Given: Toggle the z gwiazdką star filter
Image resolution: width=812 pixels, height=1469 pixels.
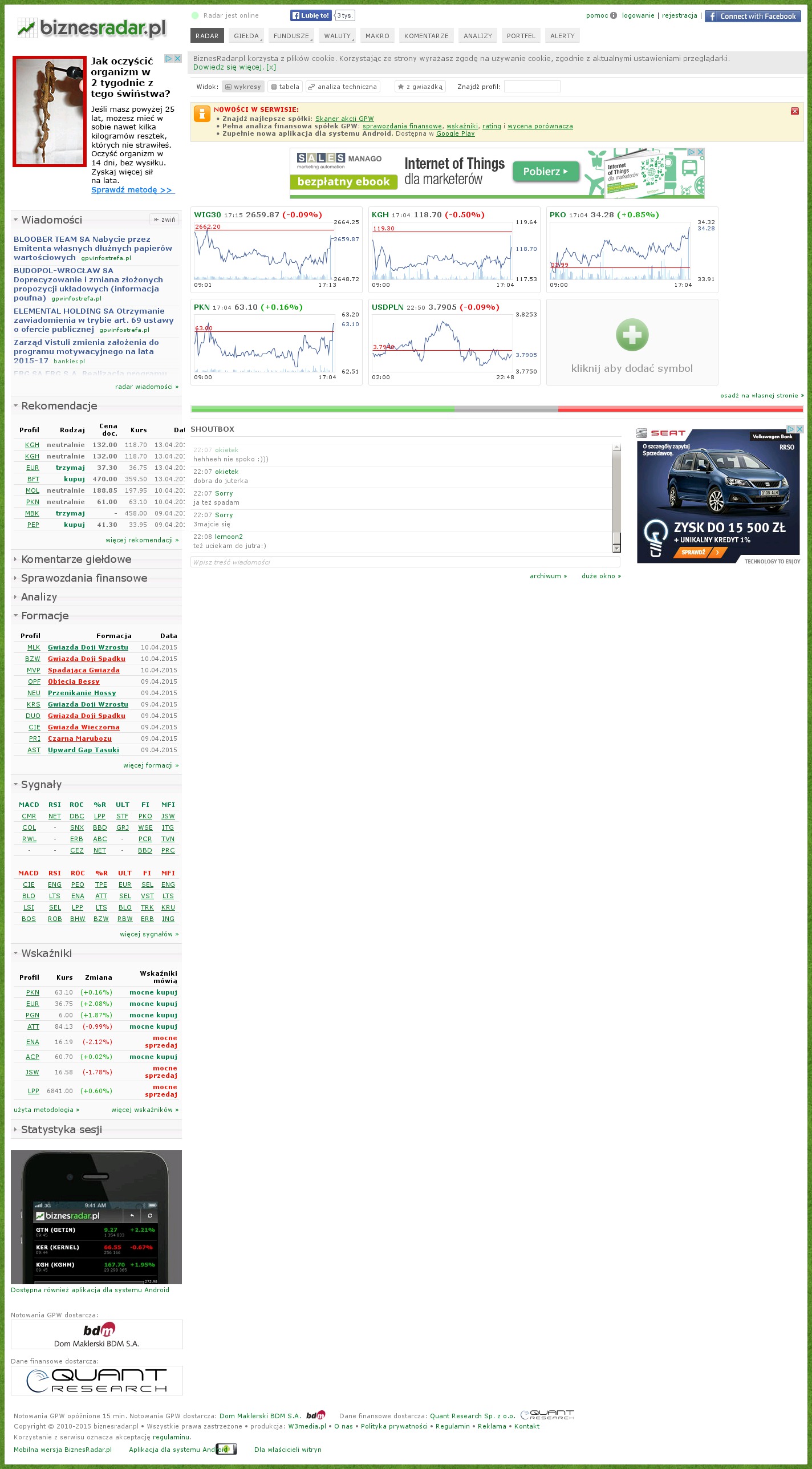Looking at the screenshot, I should [420, 87].
